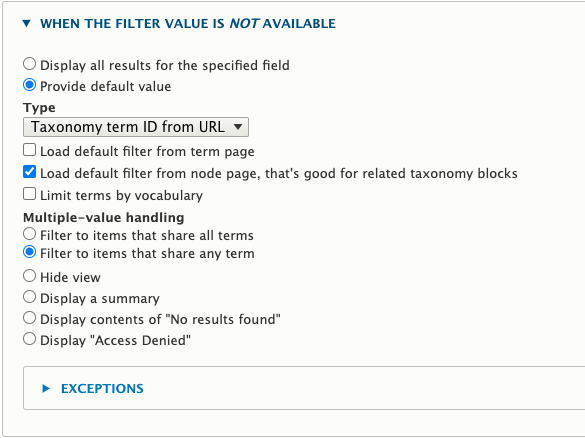Enable Limit terms by vocabulary checkbox

29,194
